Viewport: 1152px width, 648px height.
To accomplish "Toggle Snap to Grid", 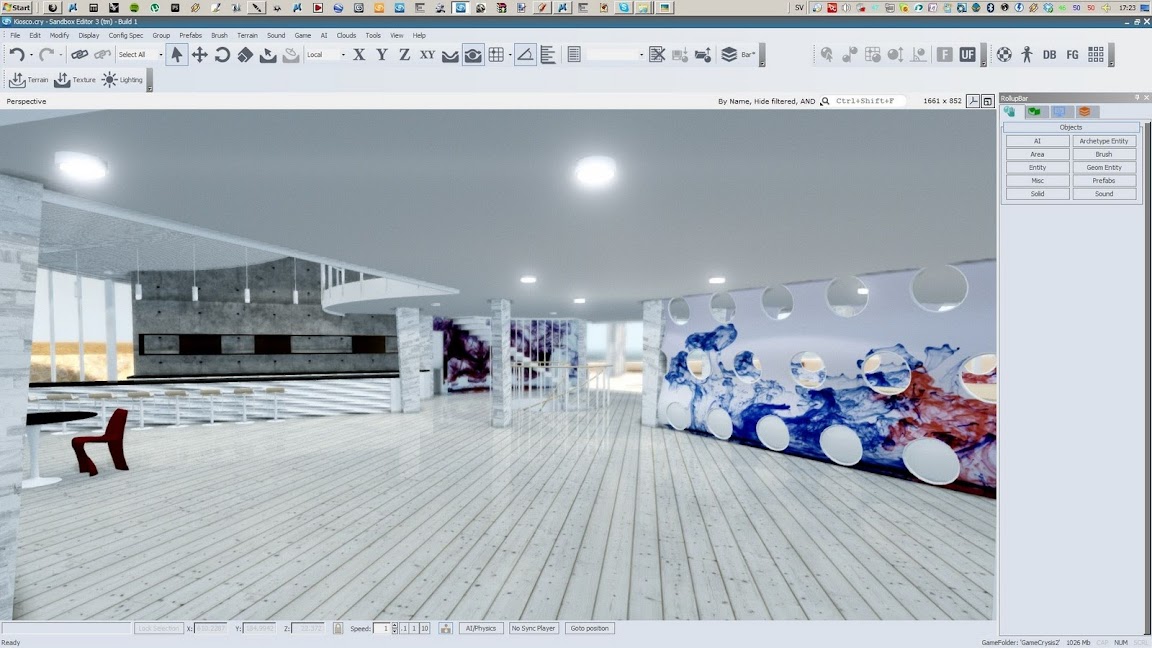I will (x=496, y=54).
